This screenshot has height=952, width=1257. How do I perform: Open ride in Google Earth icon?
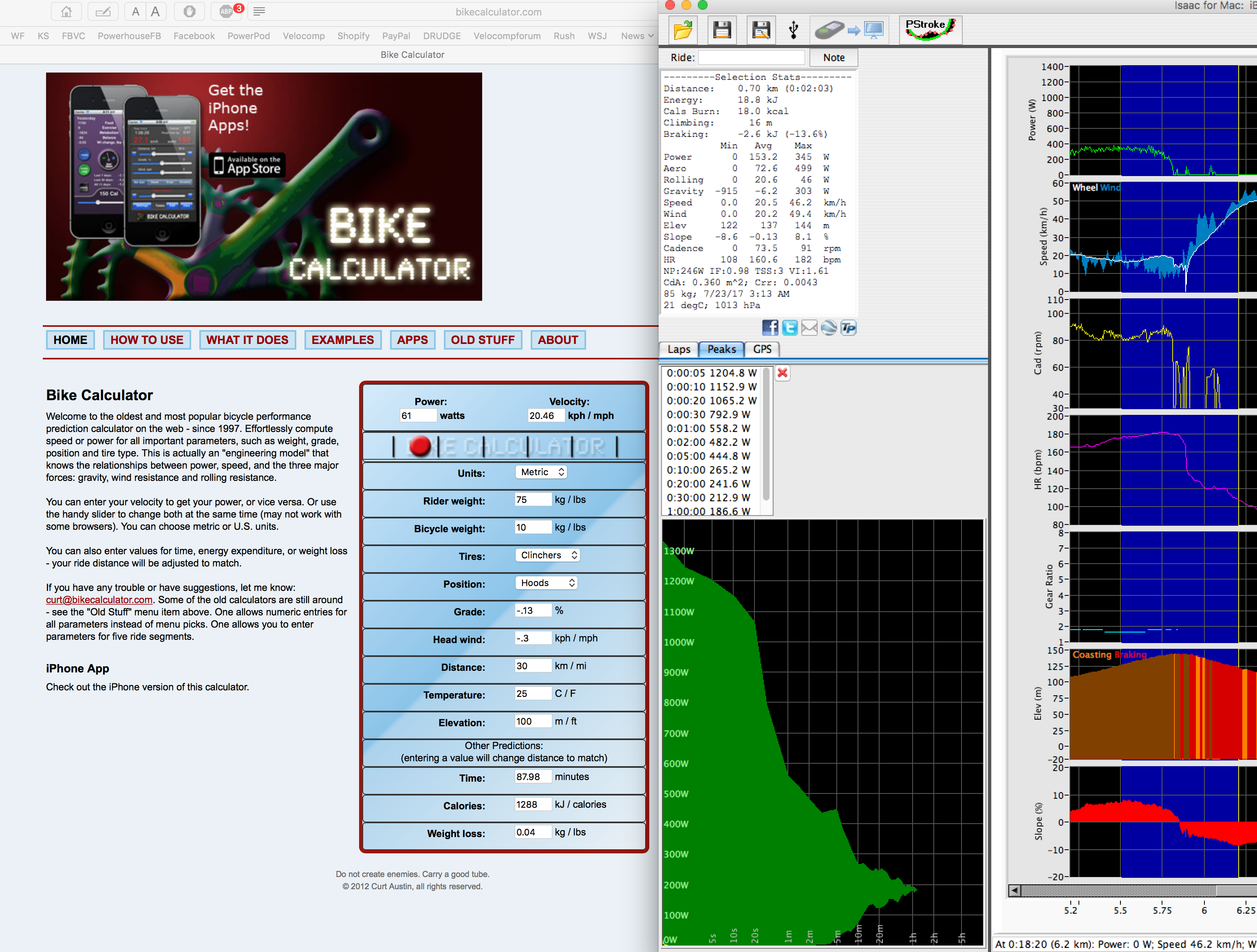coord(829,327)
